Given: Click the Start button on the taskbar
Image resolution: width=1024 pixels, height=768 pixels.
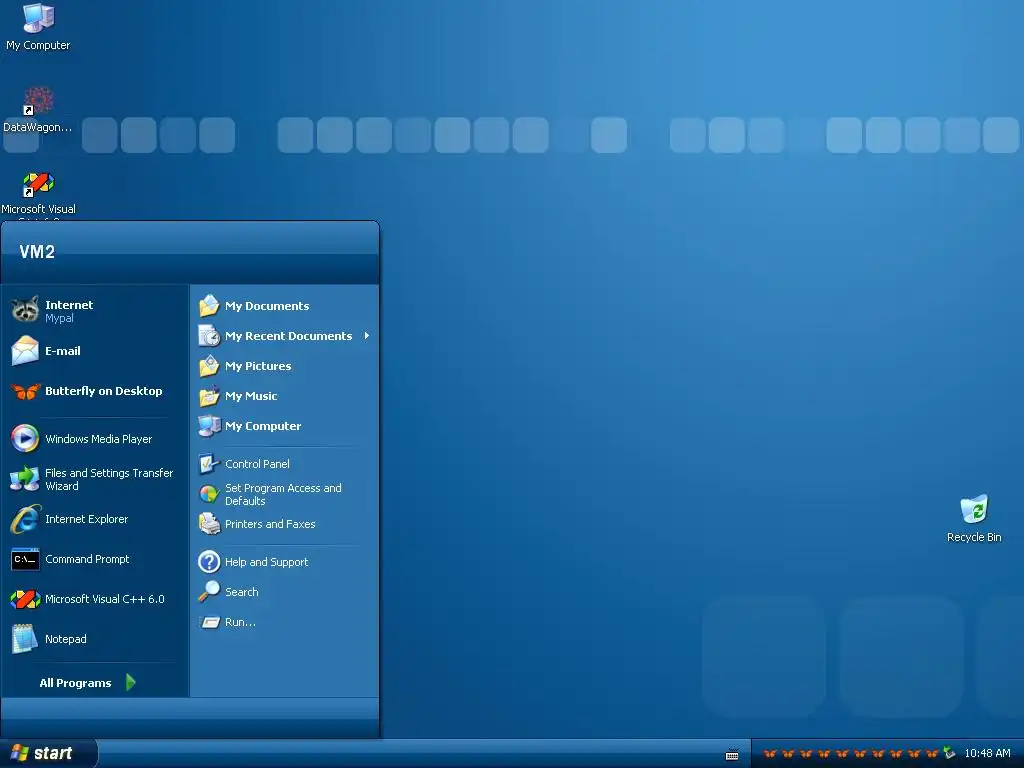Looking at the screenshot, I should coord(47,754).
